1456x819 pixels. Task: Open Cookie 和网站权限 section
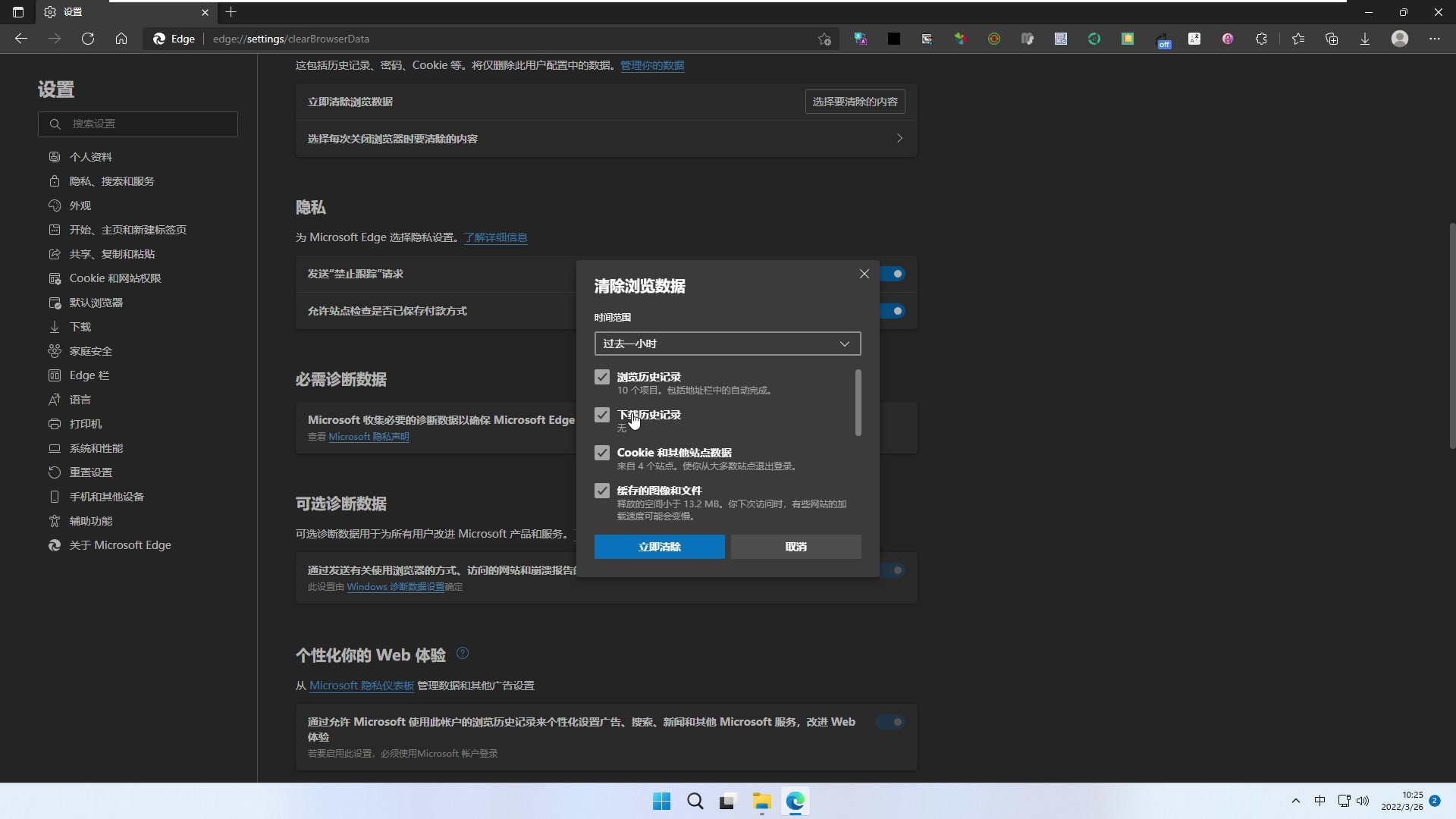pos(115,278)
